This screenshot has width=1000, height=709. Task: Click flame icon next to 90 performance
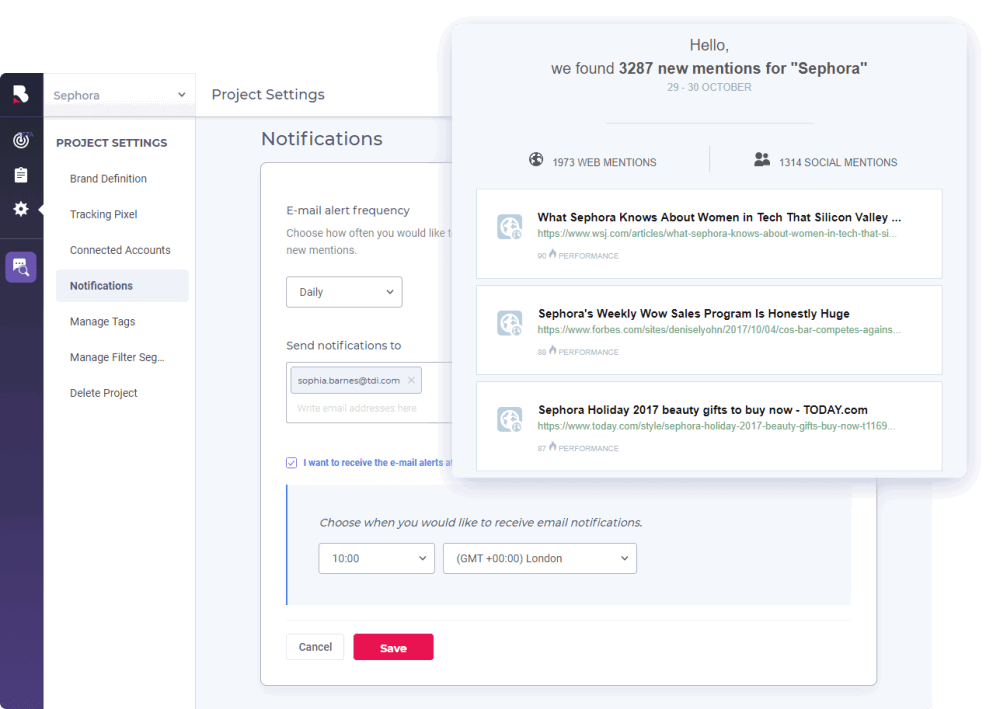(552, 254)
